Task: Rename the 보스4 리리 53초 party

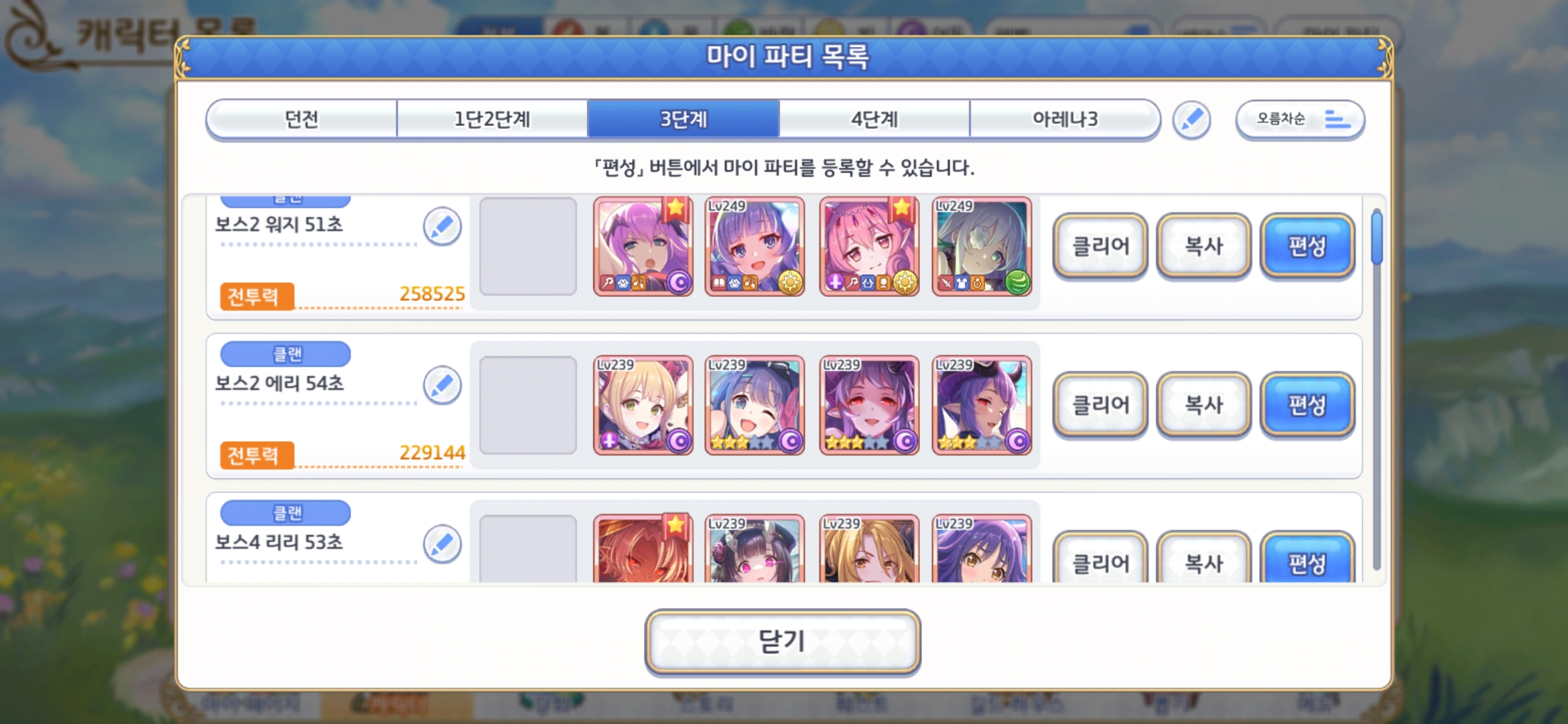Action: point(442,544)
